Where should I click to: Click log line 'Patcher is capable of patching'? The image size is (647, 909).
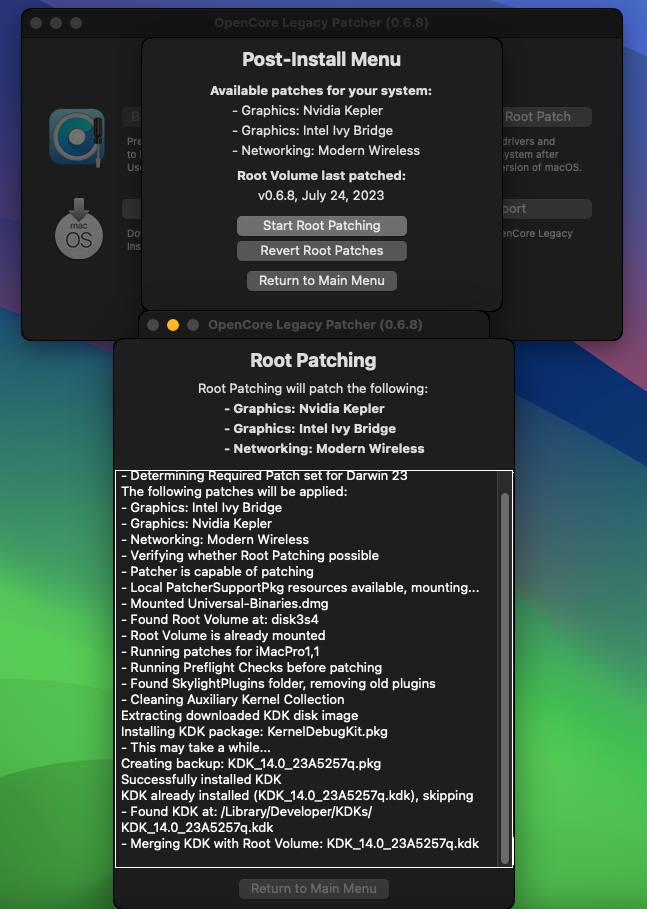pos(217,571)
